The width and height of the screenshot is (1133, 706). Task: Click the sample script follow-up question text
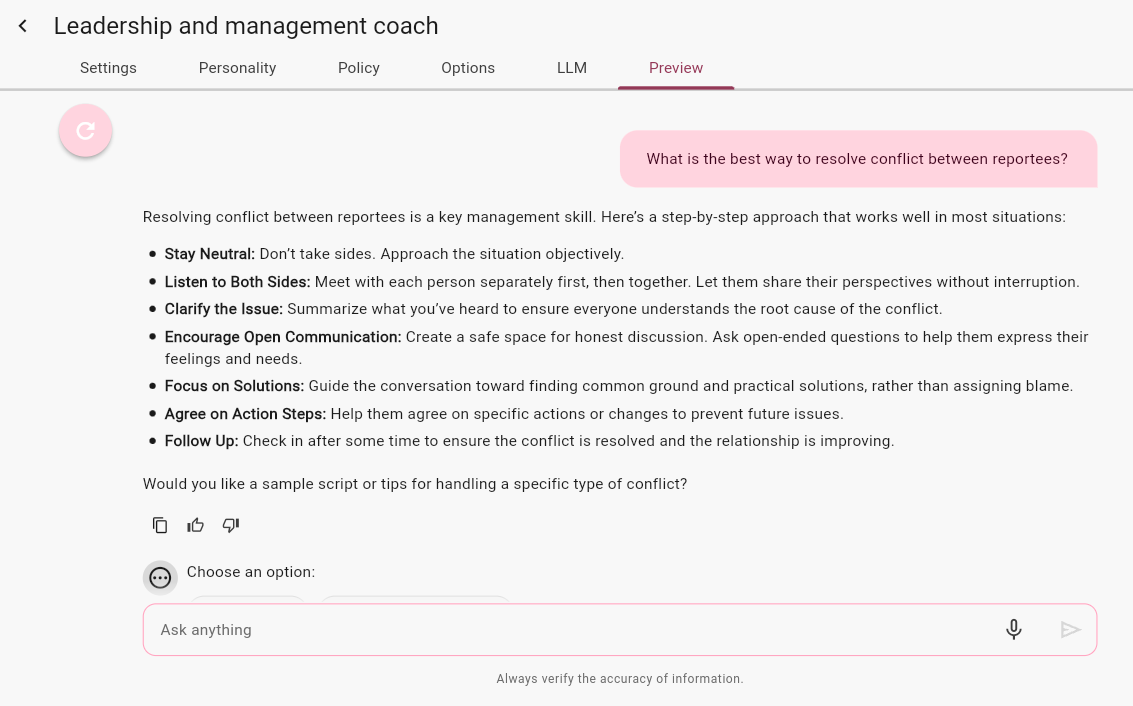click(415, 484)
